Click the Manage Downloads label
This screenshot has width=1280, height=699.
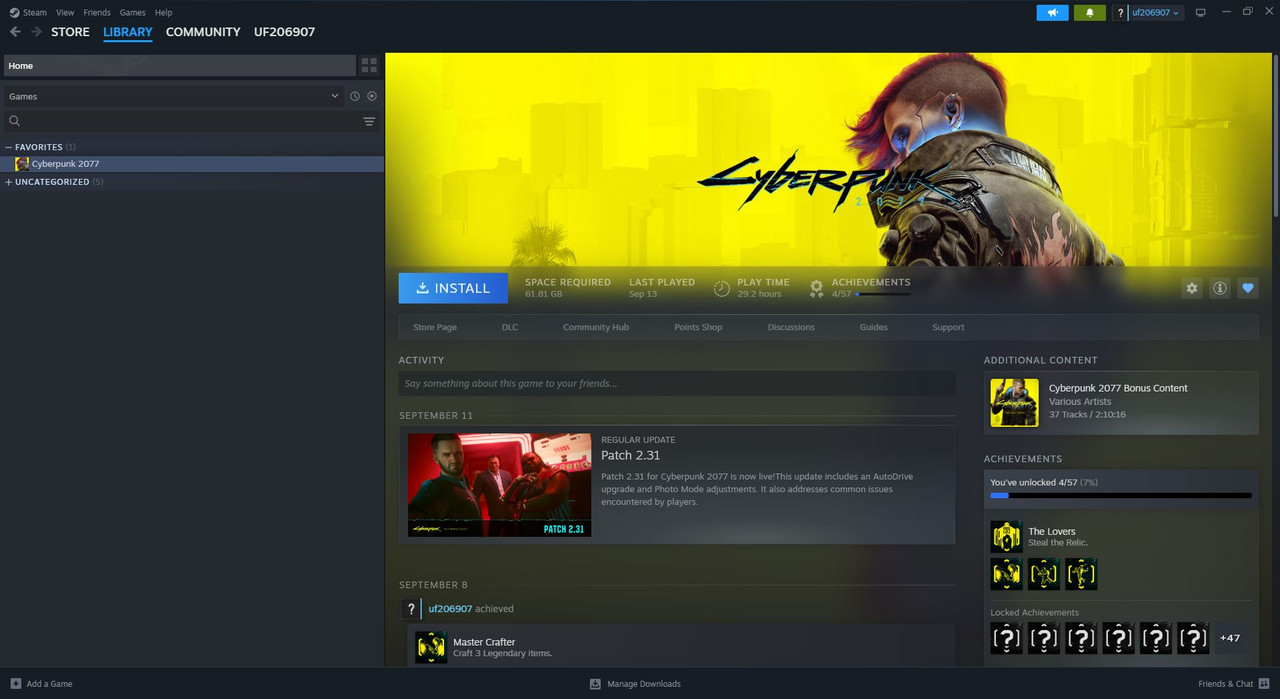point(644,684)
